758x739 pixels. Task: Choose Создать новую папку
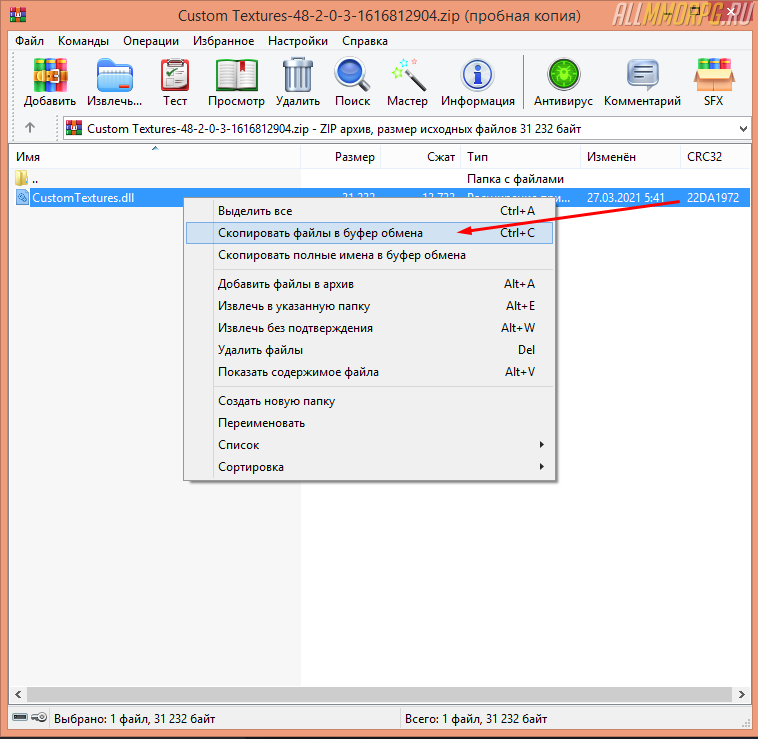[x=369, y=401]
